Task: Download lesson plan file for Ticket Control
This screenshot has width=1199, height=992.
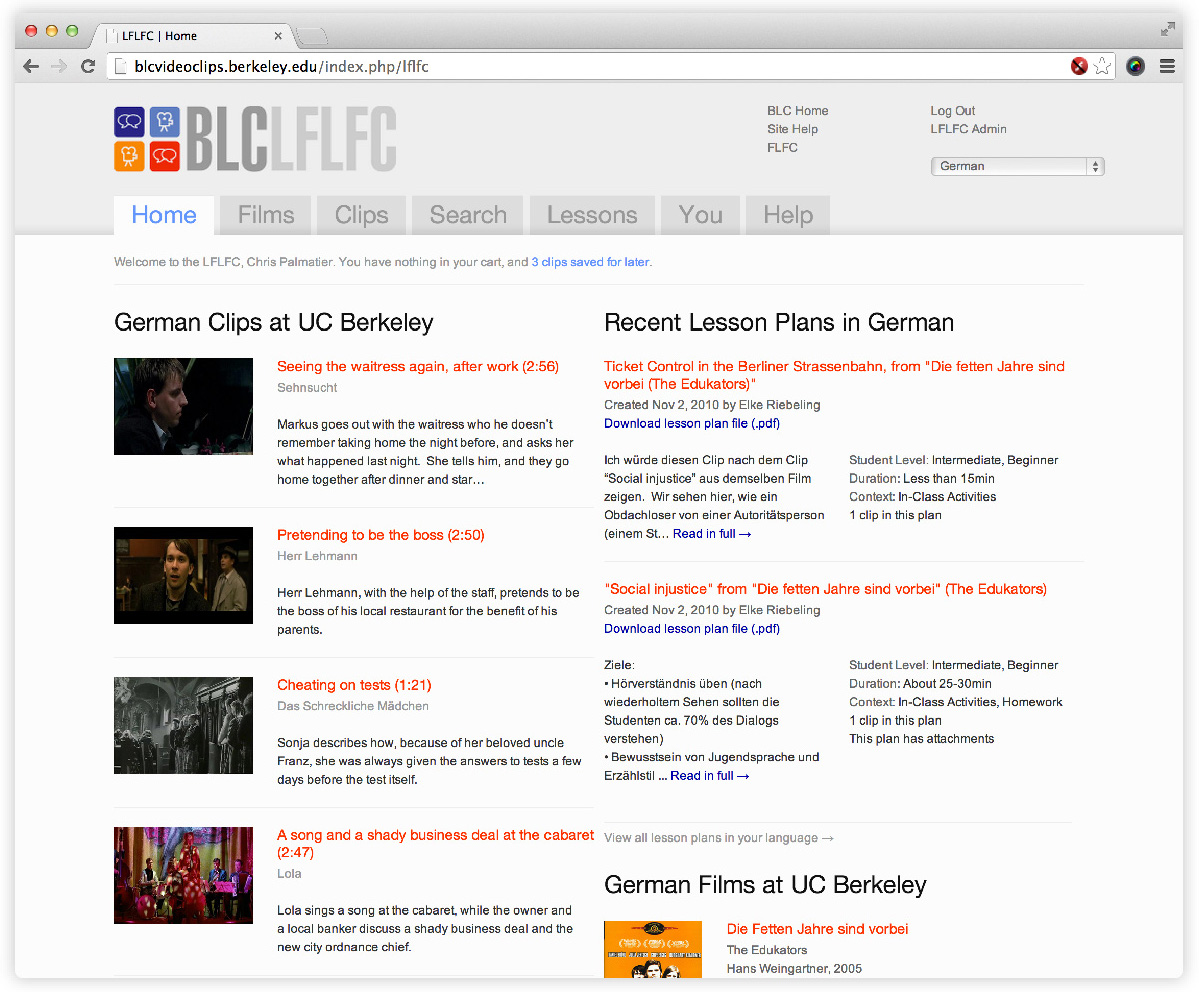Action: coord(692,424)
